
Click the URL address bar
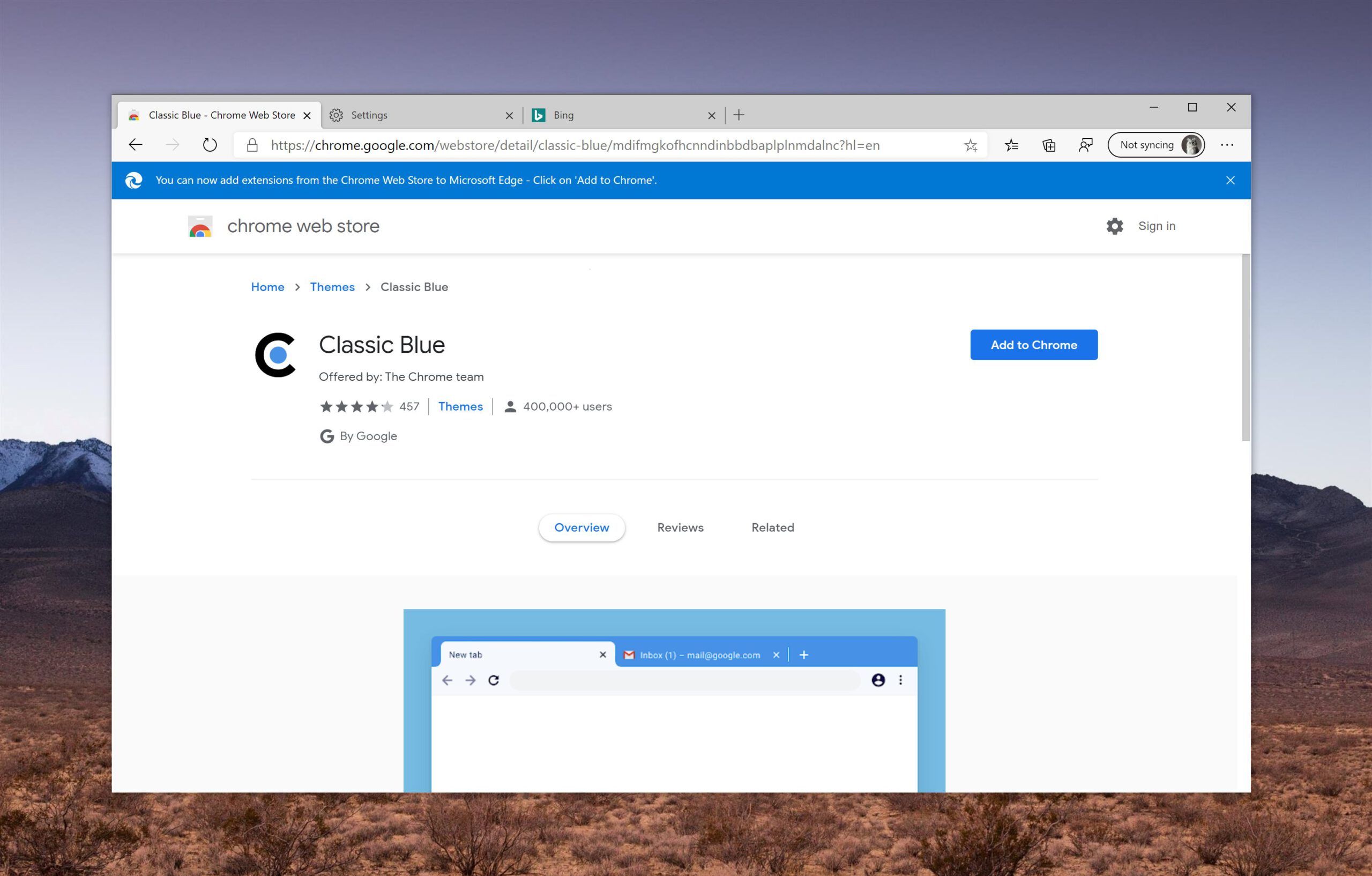click(610, 145)
